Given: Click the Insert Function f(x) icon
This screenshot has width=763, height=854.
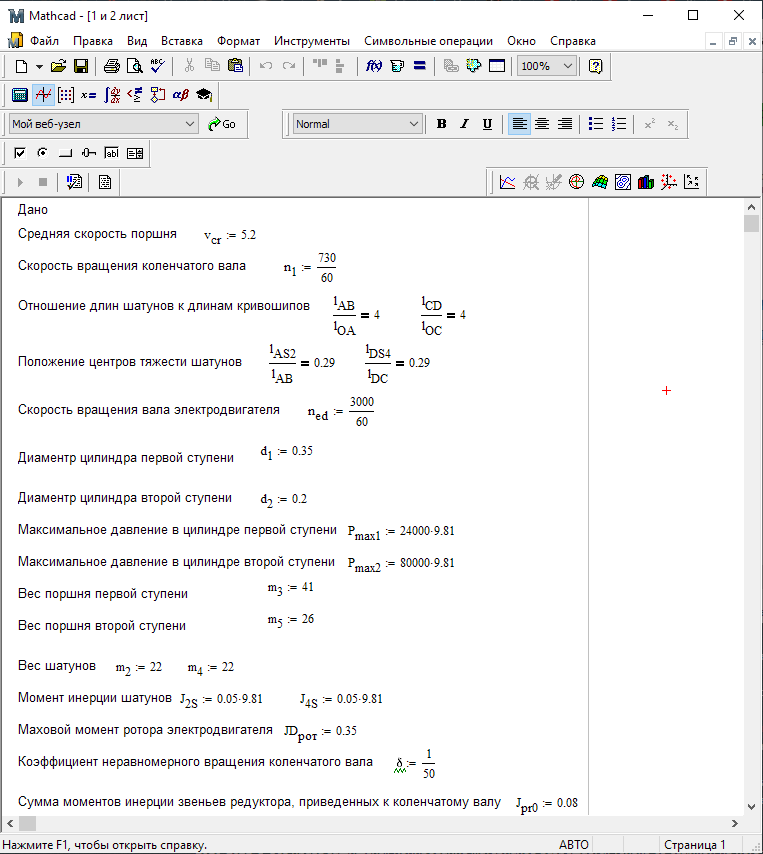Looking at the screenshot, I should (x=374, y=66).
